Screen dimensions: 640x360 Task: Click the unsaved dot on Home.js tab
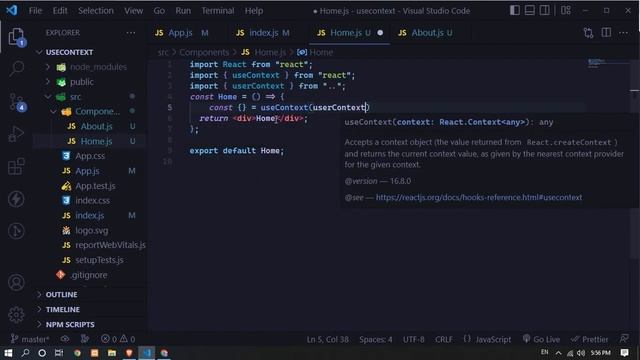(380, 33)
